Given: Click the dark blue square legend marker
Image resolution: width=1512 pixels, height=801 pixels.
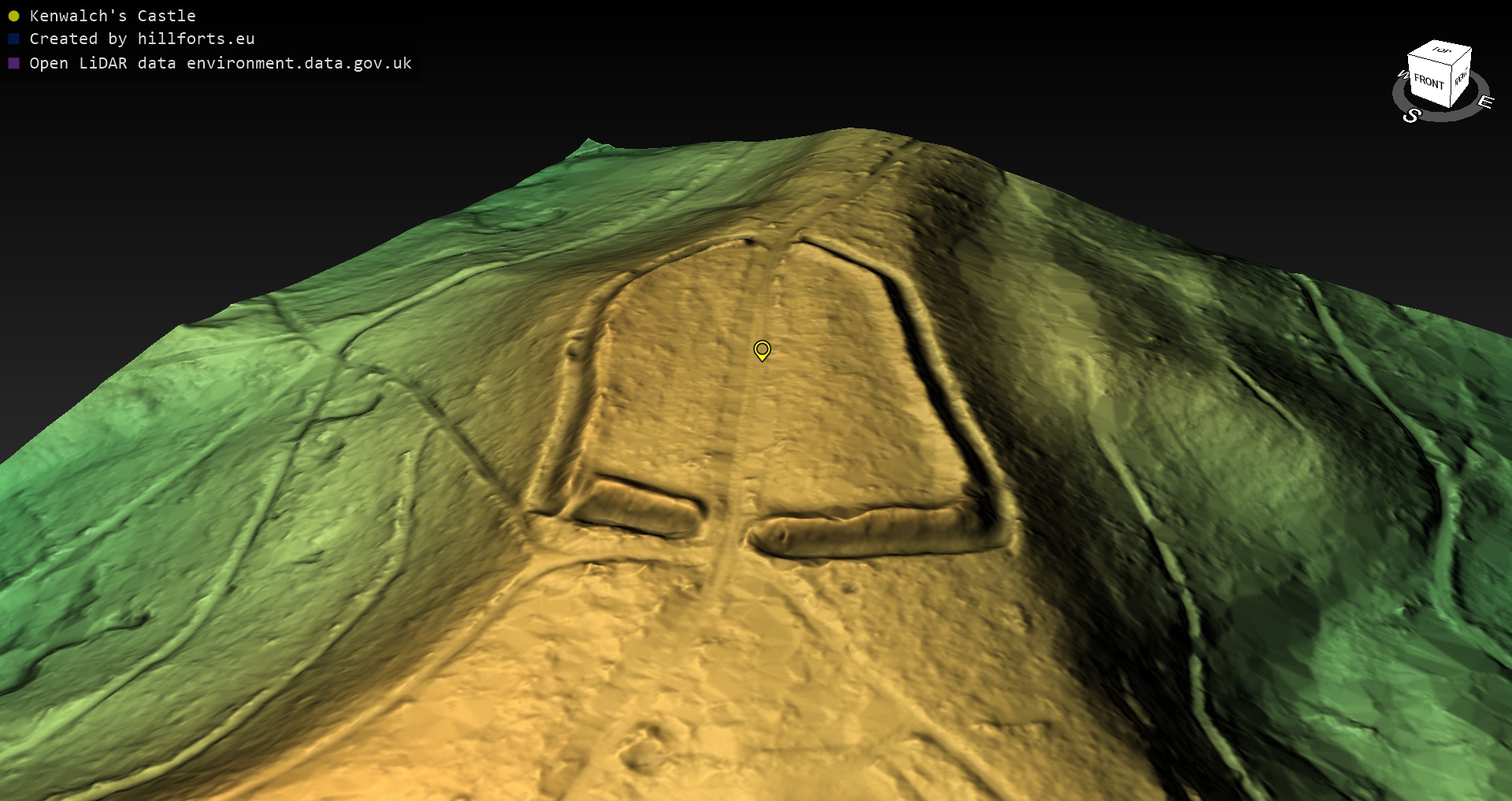Looking at the screenshot, I should tap(13, 39).
